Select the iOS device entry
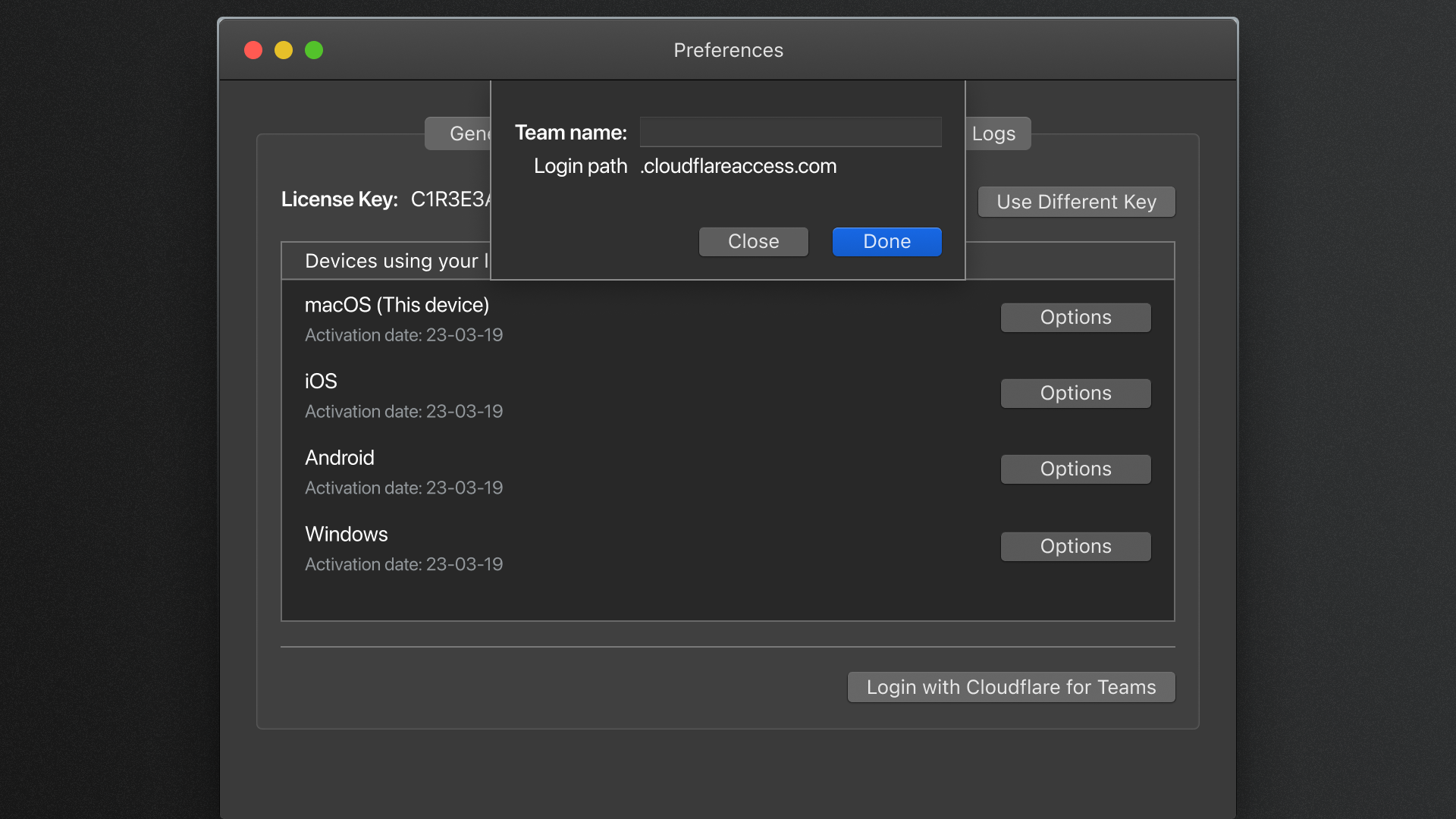Image resolution: width=1456 pixels, height=819 pixels. (x=321, y=381)
